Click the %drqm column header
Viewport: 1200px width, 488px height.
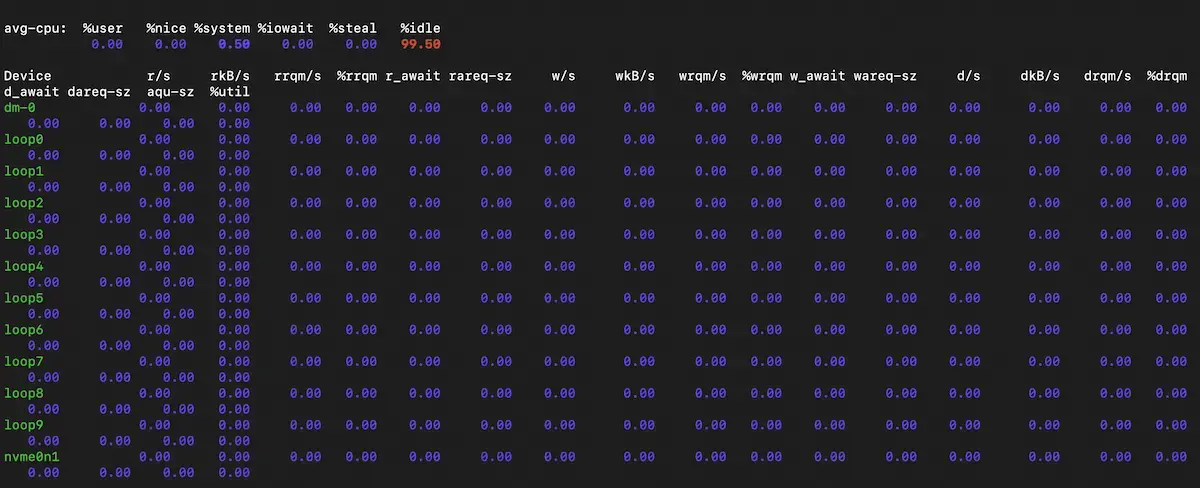[x=1166, y=75]
